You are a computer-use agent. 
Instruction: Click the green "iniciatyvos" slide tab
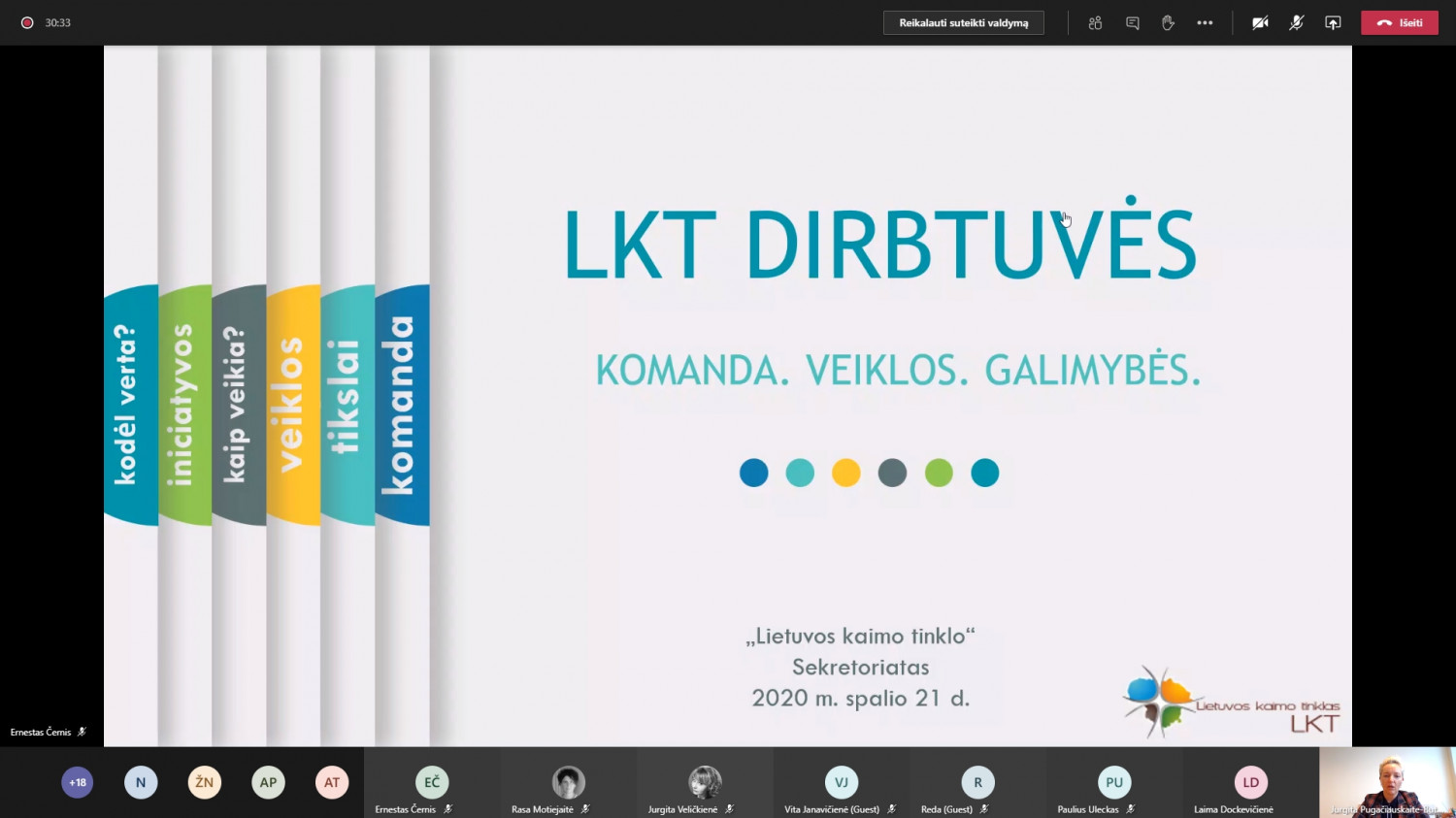pos(184,405)
